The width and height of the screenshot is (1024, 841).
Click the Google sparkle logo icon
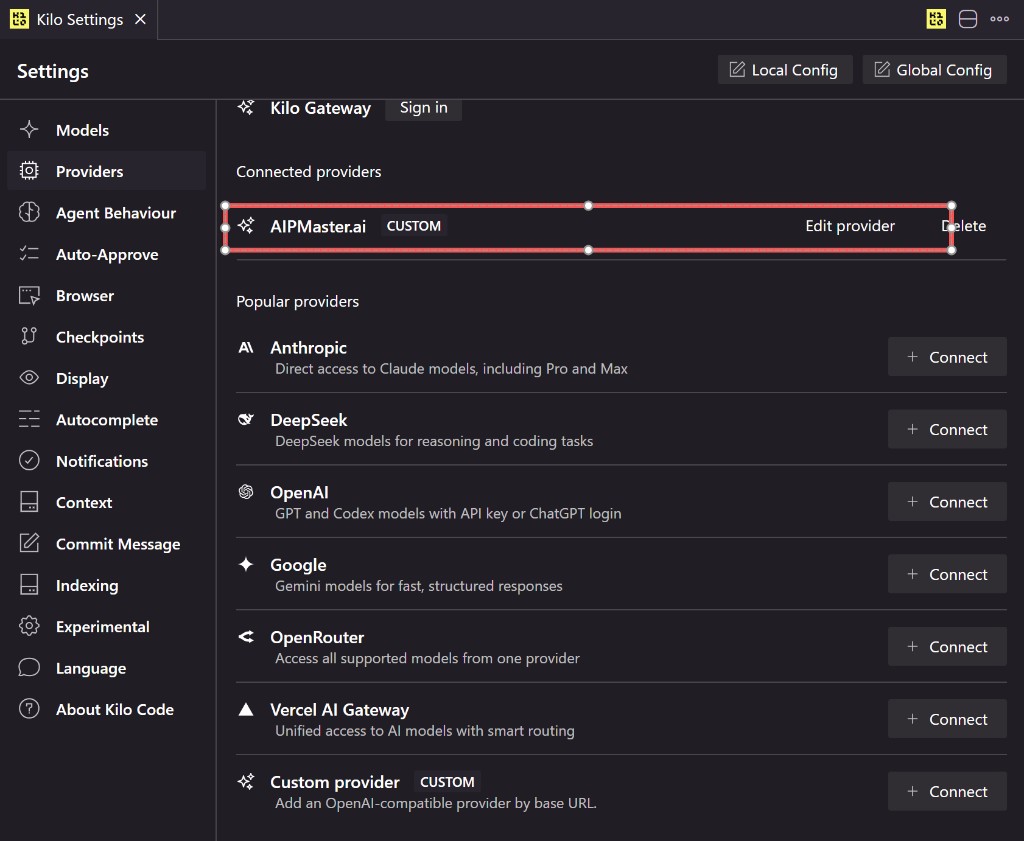click(x=246, y=564)
